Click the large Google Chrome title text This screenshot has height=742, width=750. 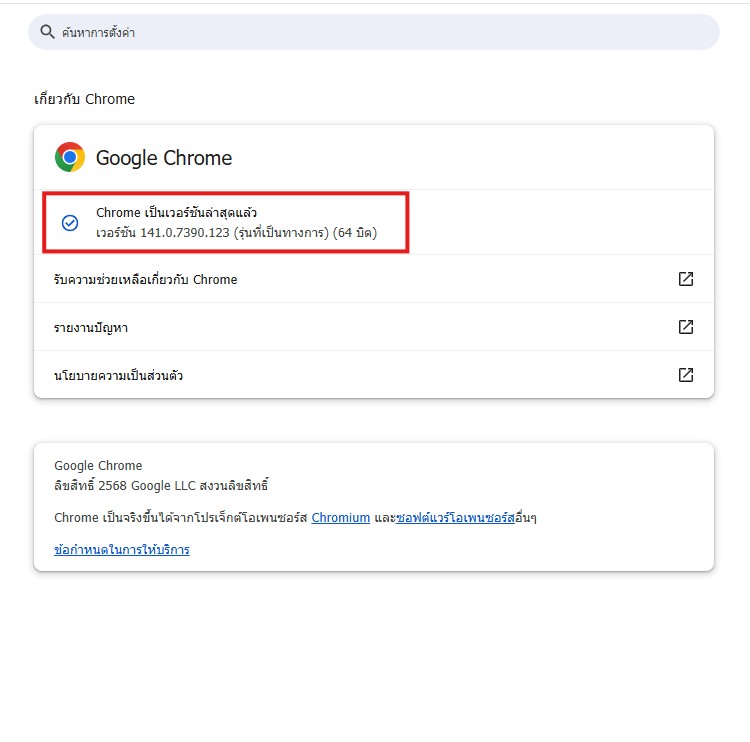click(x=164, y=158)
